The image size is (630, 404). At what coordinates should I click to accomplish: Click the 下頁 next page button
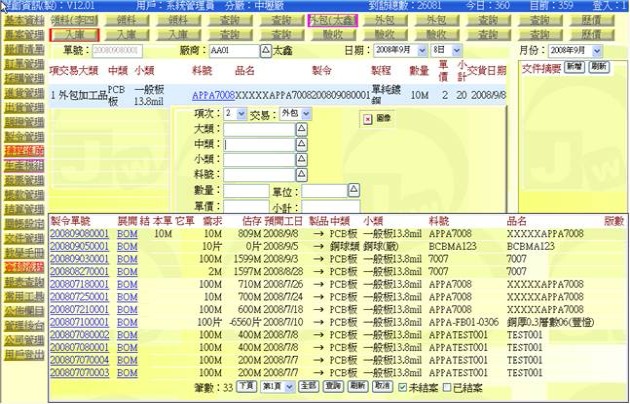[x=247, y=385]
